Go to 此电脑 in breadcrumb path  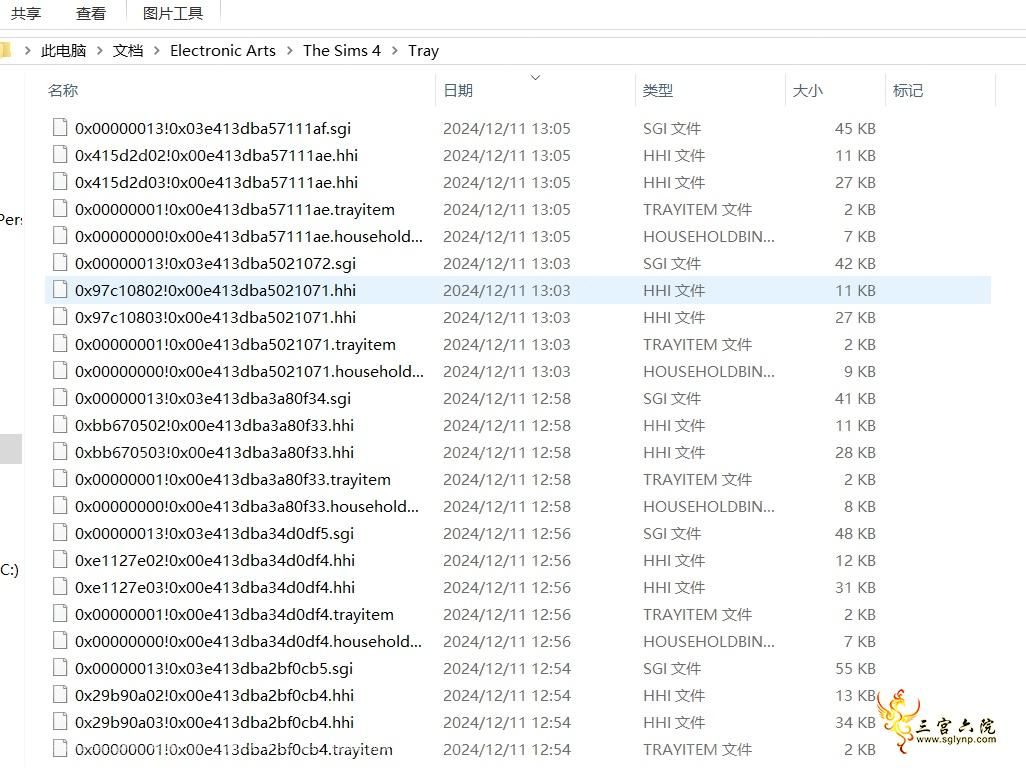tap(63, 50)
